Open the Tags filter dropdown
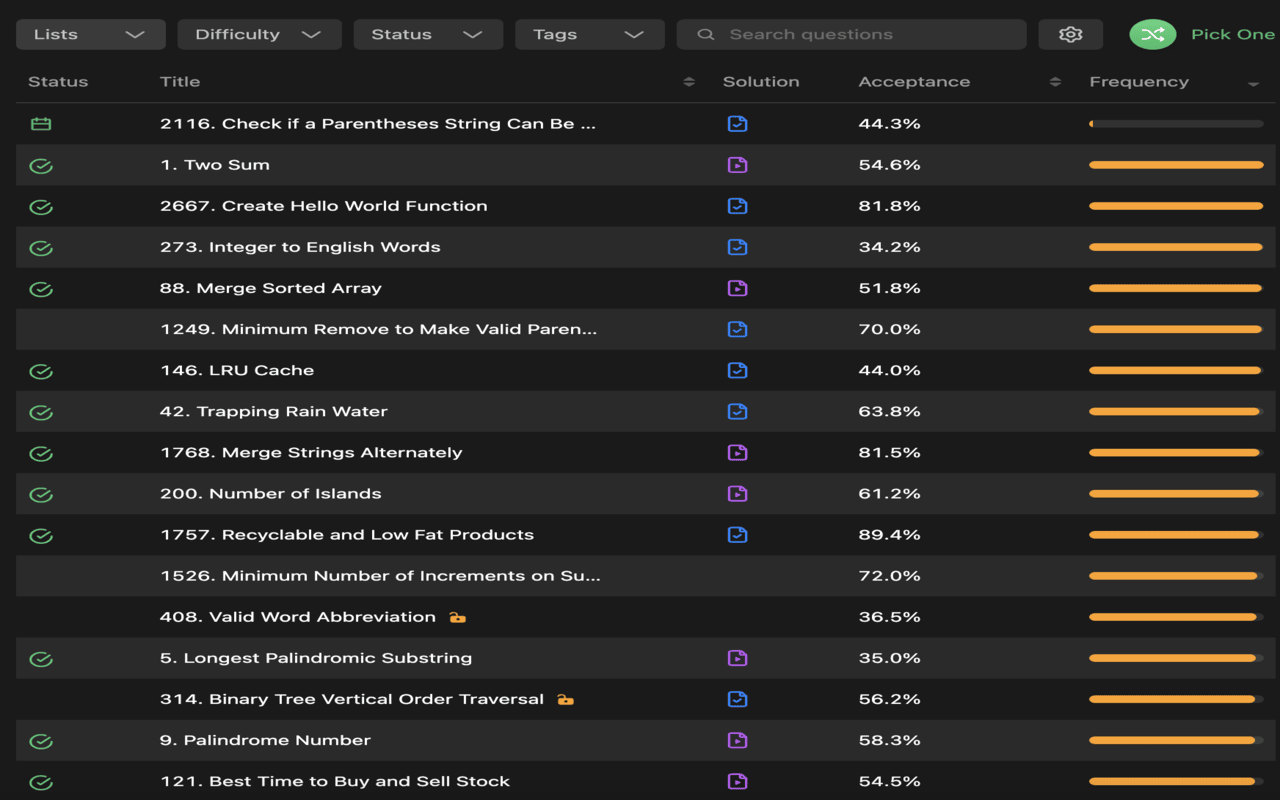Screen dimensions: 1280x800 [588, 34]
